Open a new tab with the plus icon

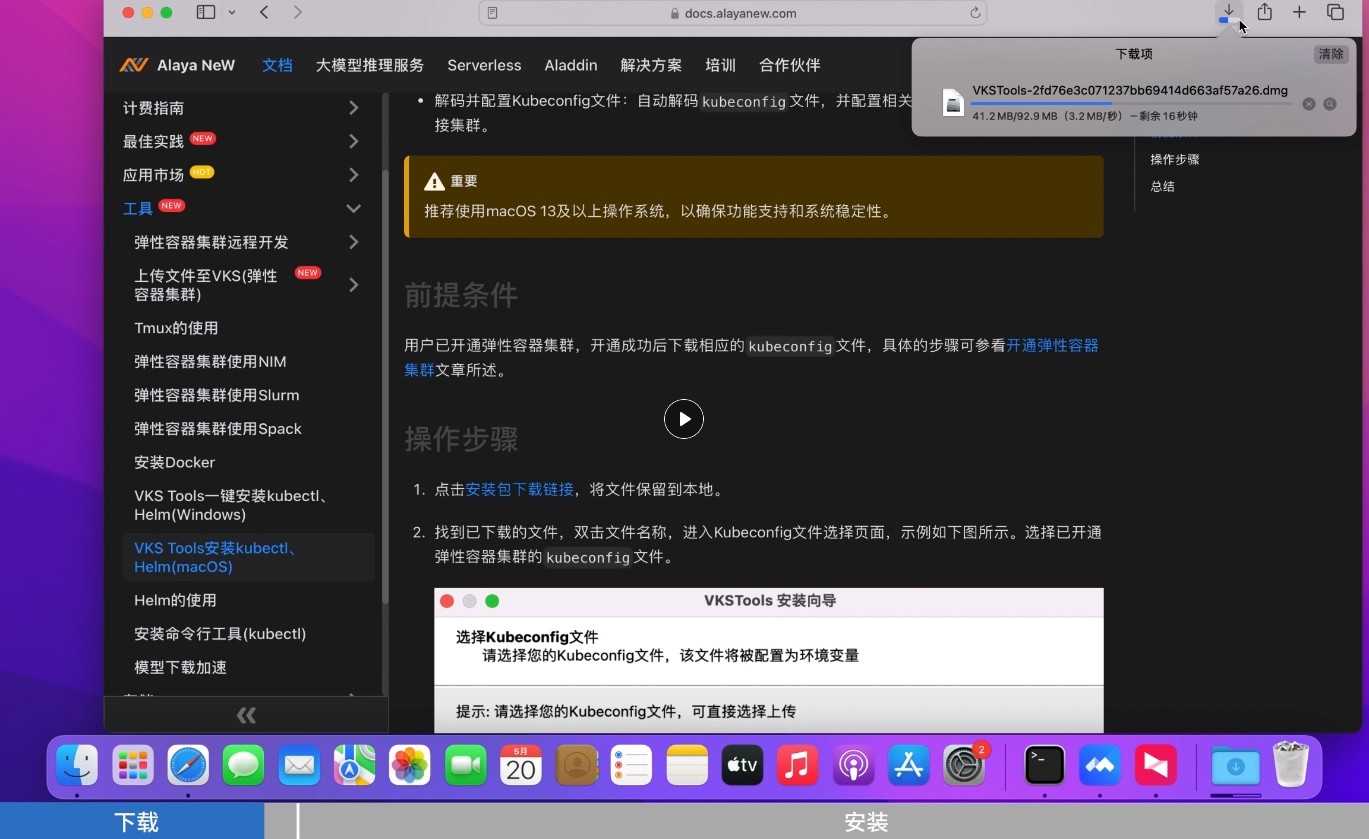point(1299,12)
